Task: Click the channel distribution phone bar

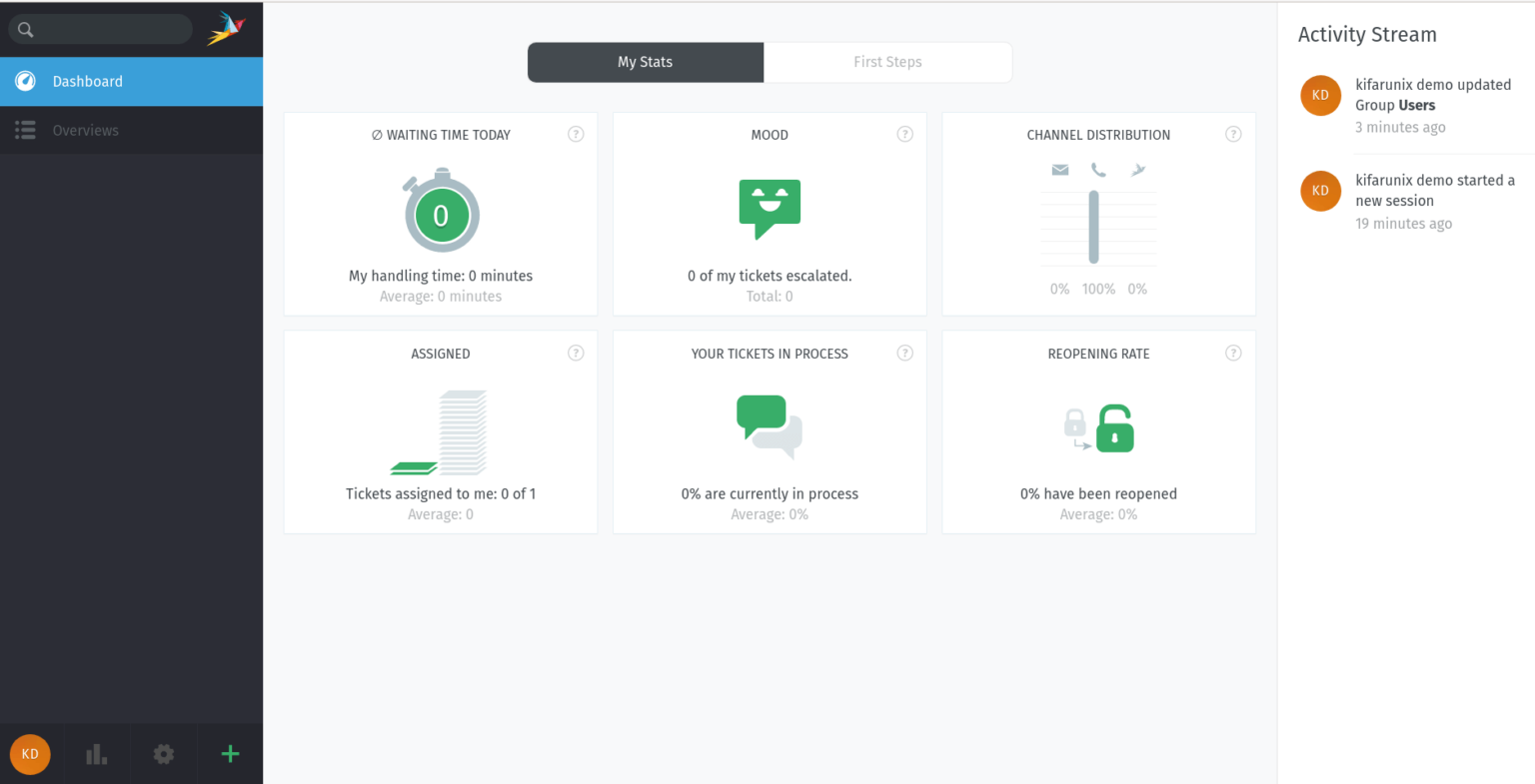Action: pos(1094,227)
